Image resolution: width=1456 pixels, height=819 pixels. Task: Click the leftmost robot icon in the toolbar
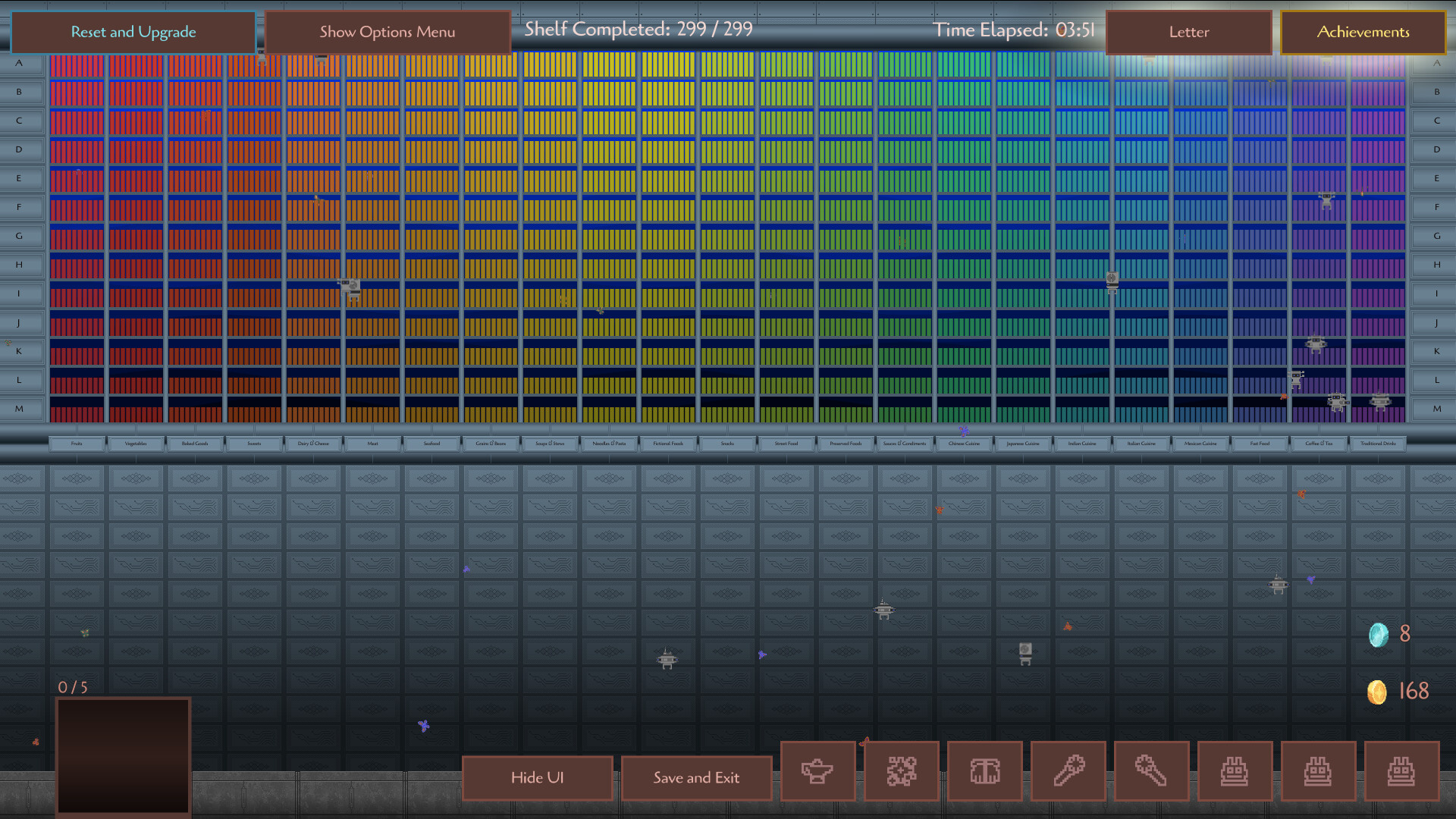pyautogui.click(x=1235, y=771)
